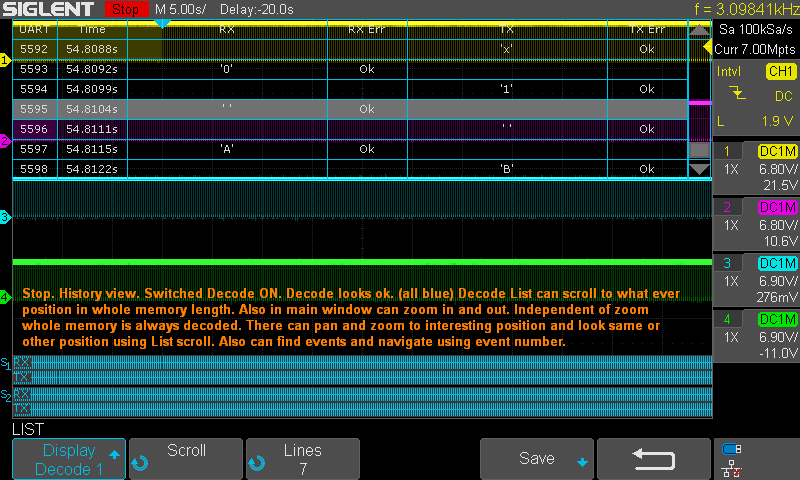The image size is (800, 480).
Task: Open the Display Decode 1 selector
Action: 69,459
